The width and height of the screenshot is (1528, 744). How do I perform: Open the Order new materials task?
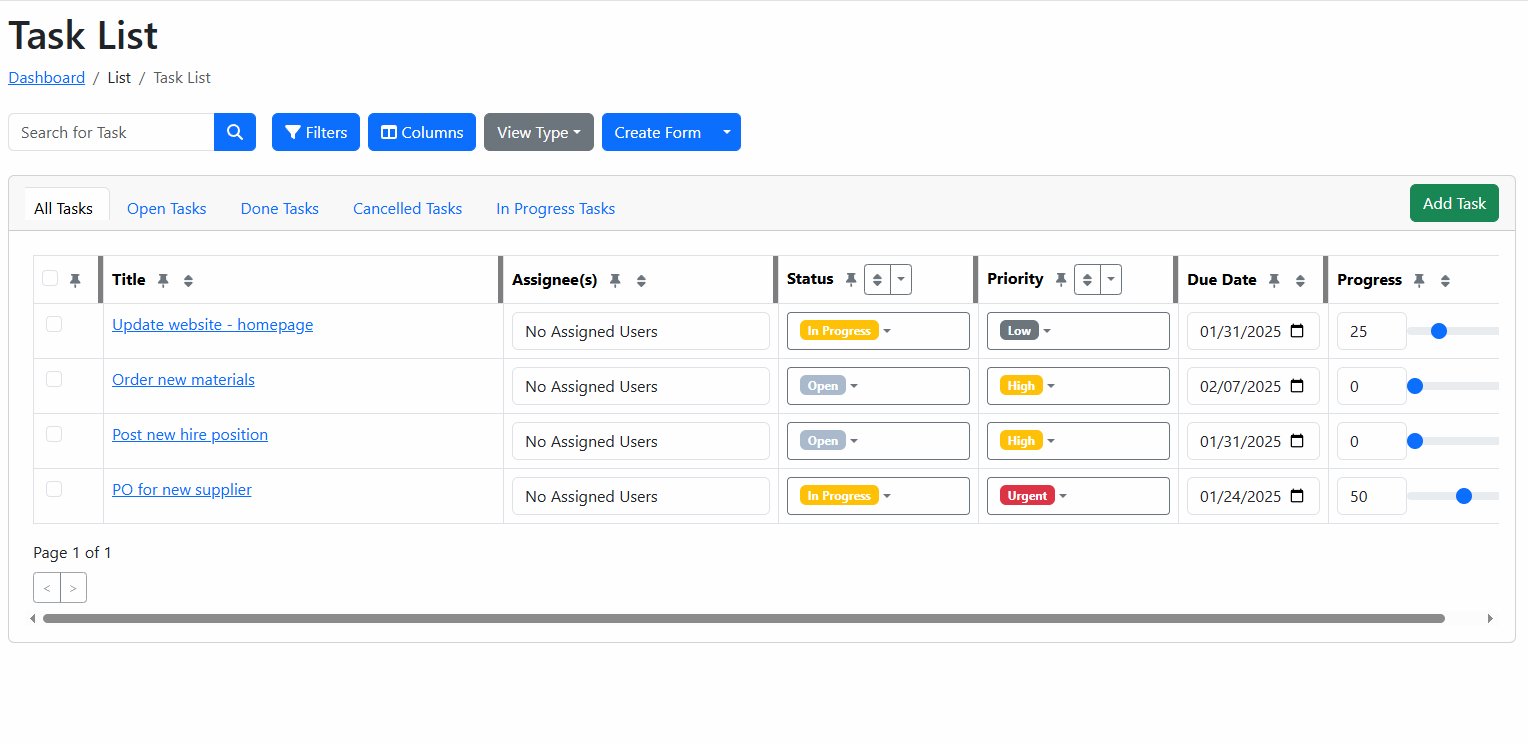pyautogui.click(x=183, y=379)
